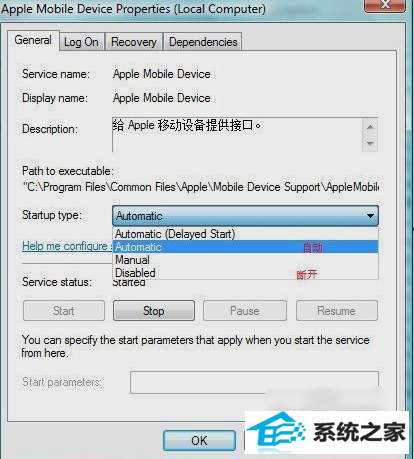
Task: Click the Stop service button
Action: tap(154, 311)
